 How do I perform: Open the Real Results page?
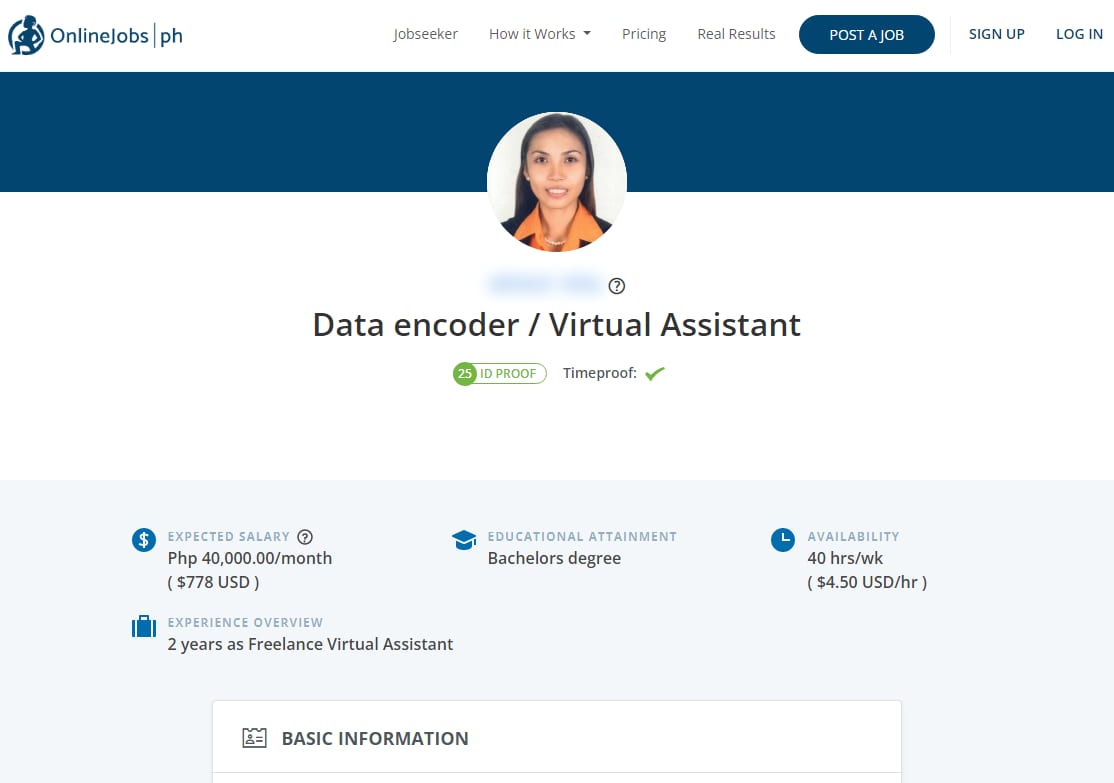736,34
